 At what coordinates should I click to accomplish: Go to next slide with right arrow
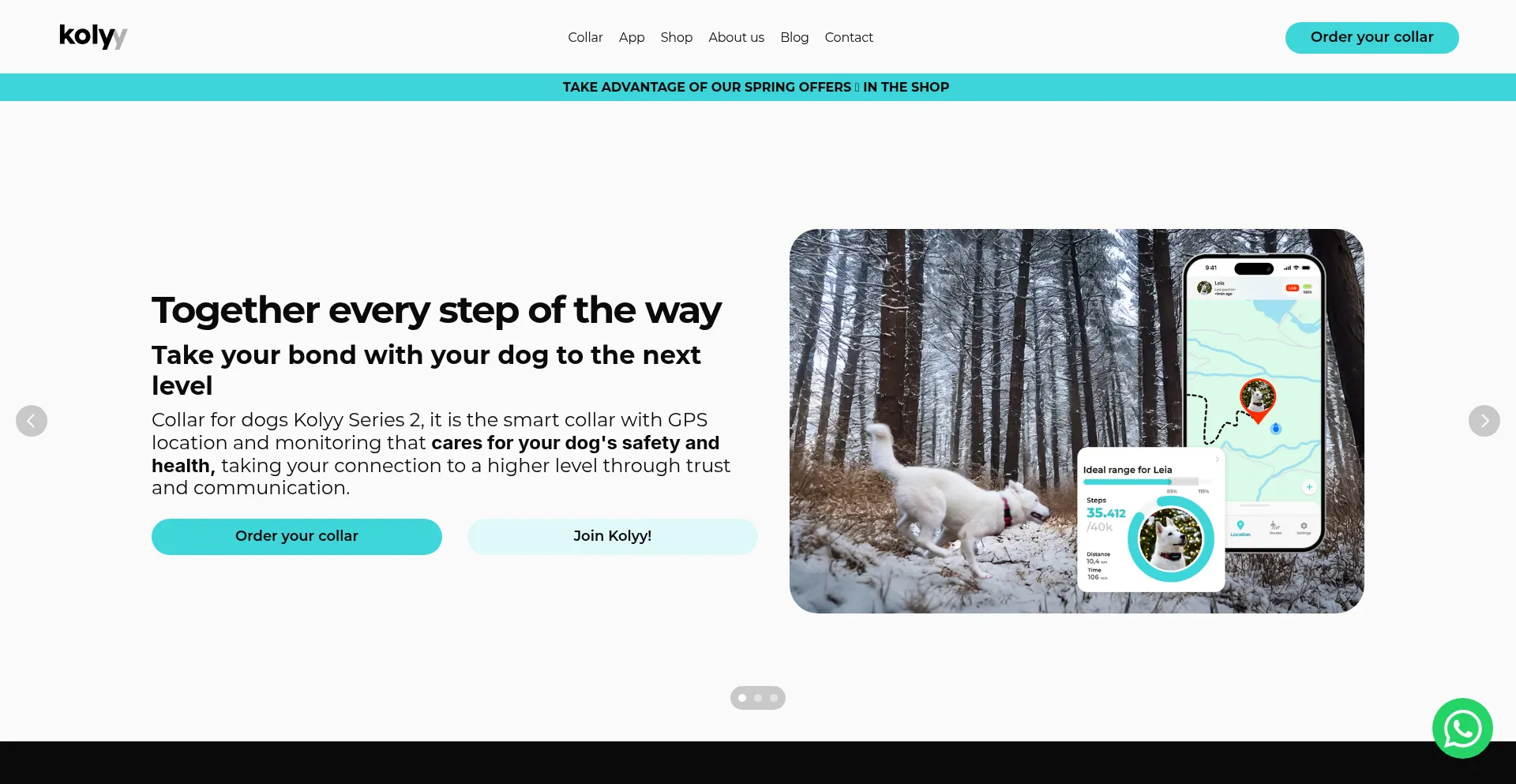point(1484,421)
